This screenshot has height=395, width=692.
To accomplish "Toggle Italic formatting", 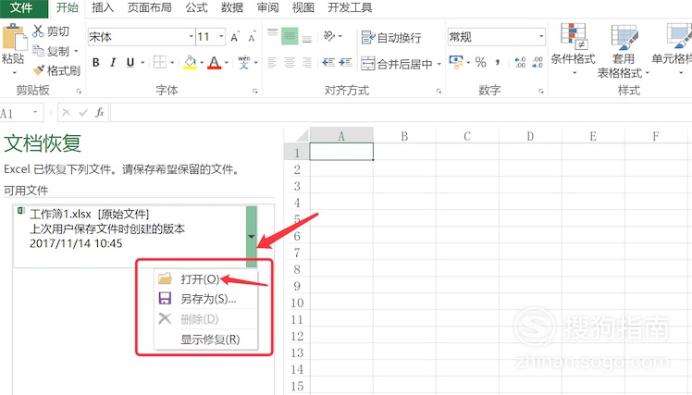I will pos(113,63).
